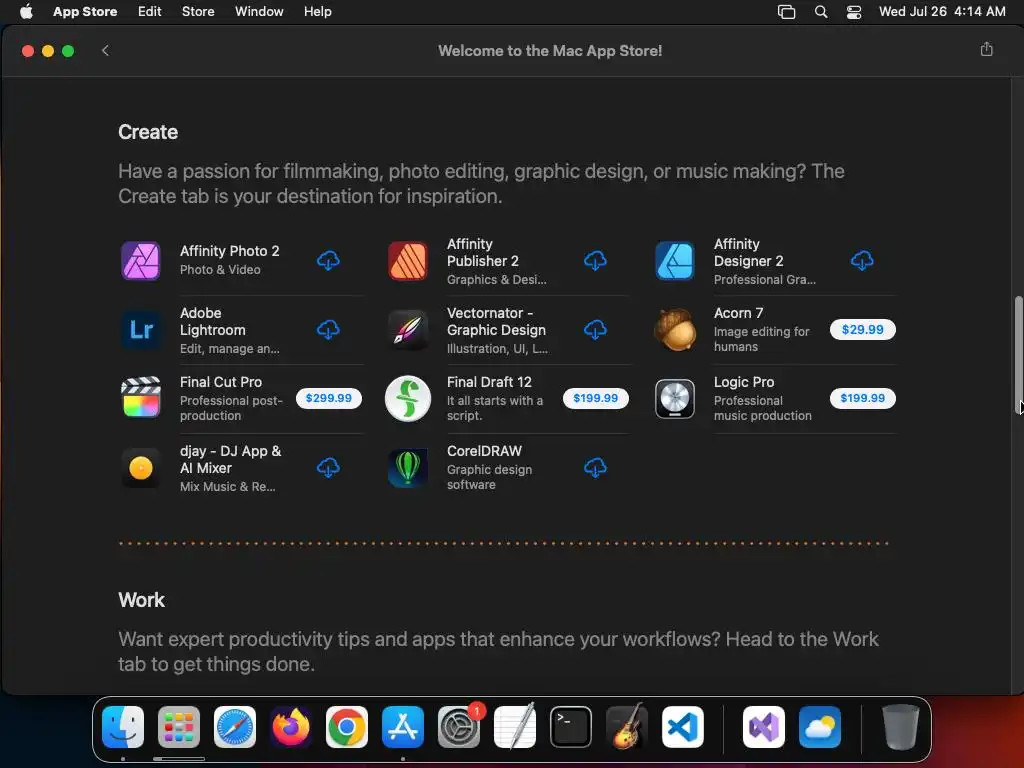Download Vectornator via cloud icon
The image size is (1024, 768).
point(595,330)
